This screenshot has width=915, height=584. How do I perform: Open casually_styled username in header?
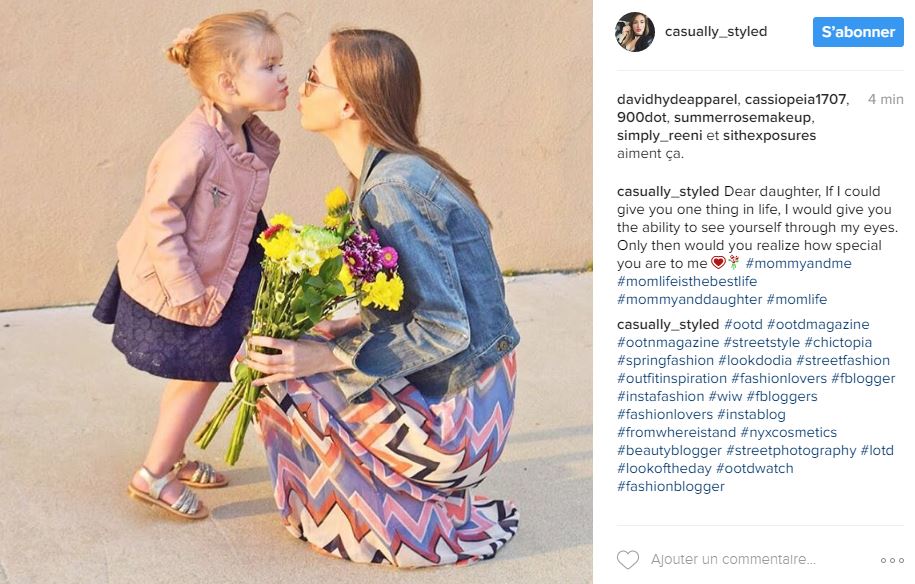[716, 32]
